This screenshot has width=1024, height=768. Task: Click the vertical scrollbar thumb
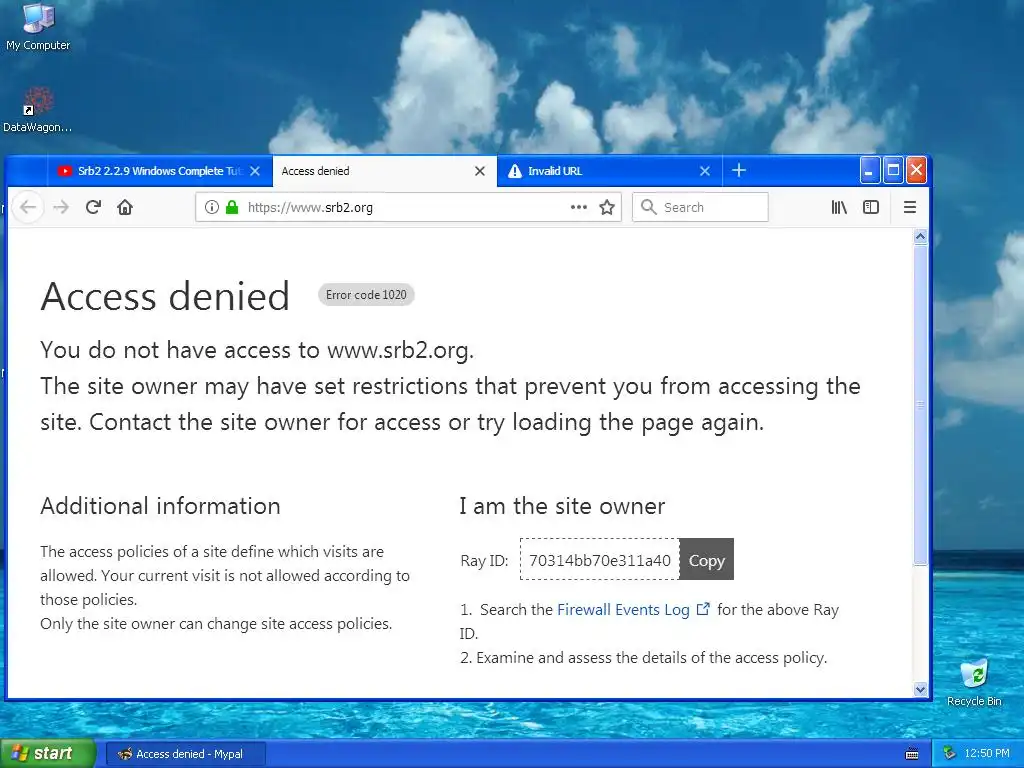(x=920, y=404)
